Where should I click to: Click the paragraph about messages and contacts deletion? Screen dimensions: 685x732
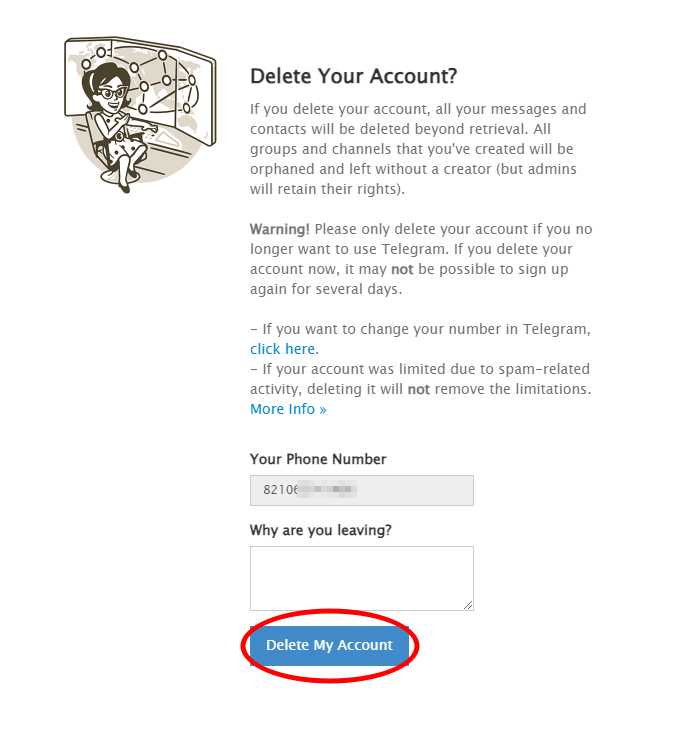pyautogui.click(x=418, y=149)
